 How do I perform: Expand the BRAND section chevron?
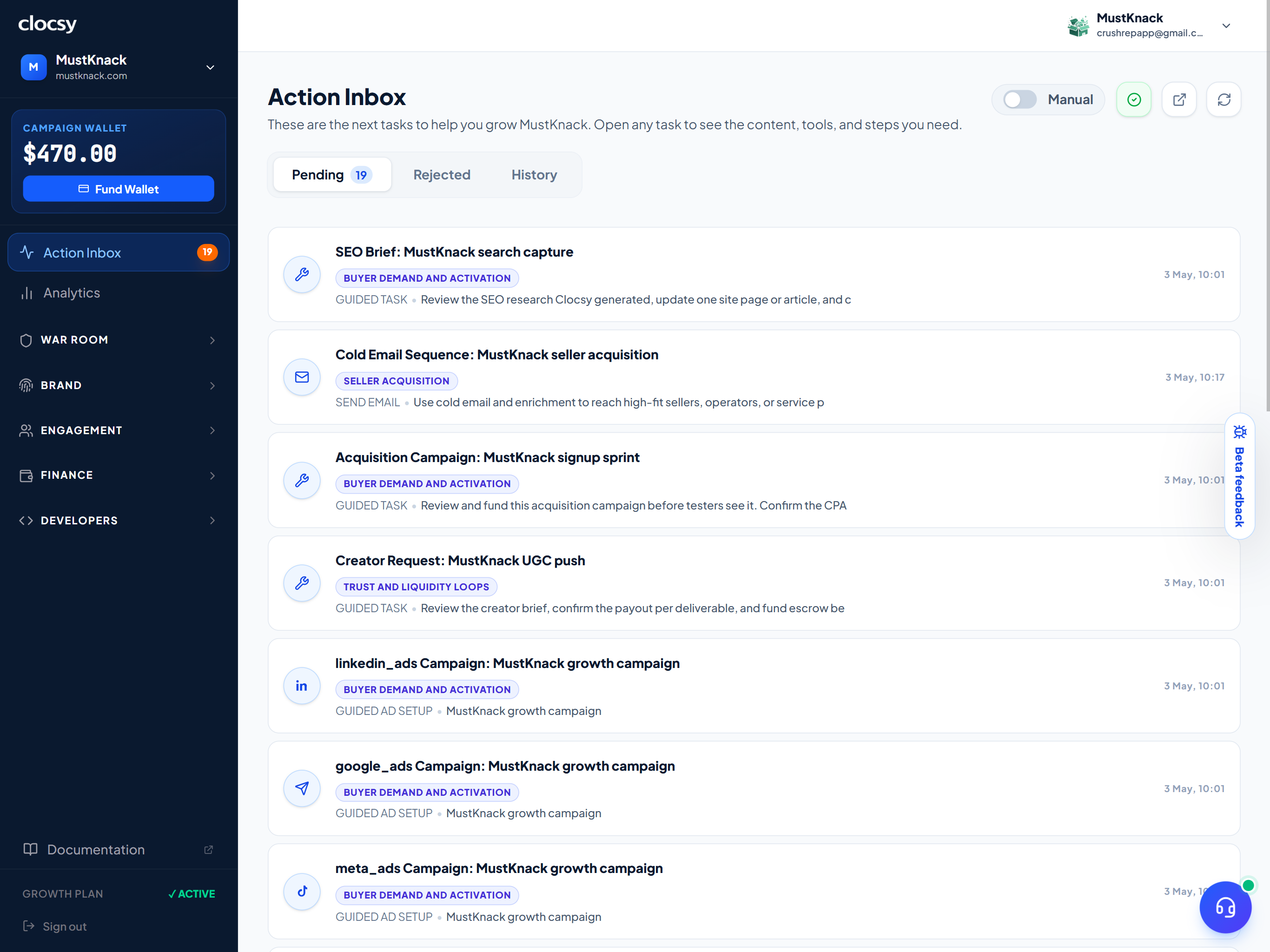click(212, 386)
